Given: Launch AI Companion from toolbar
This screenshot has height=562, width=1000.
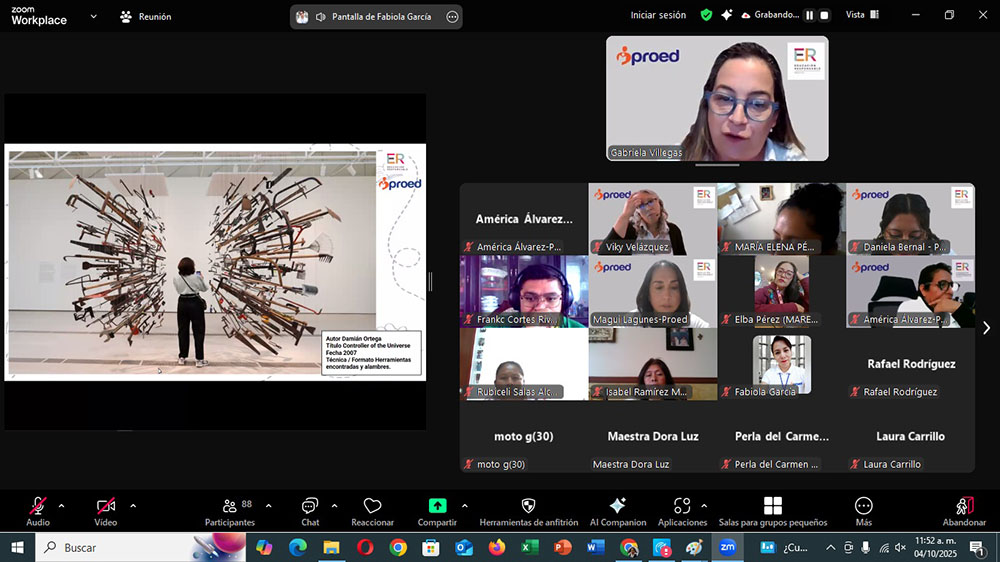Looking at the screenshot, I should click(617, 512).
